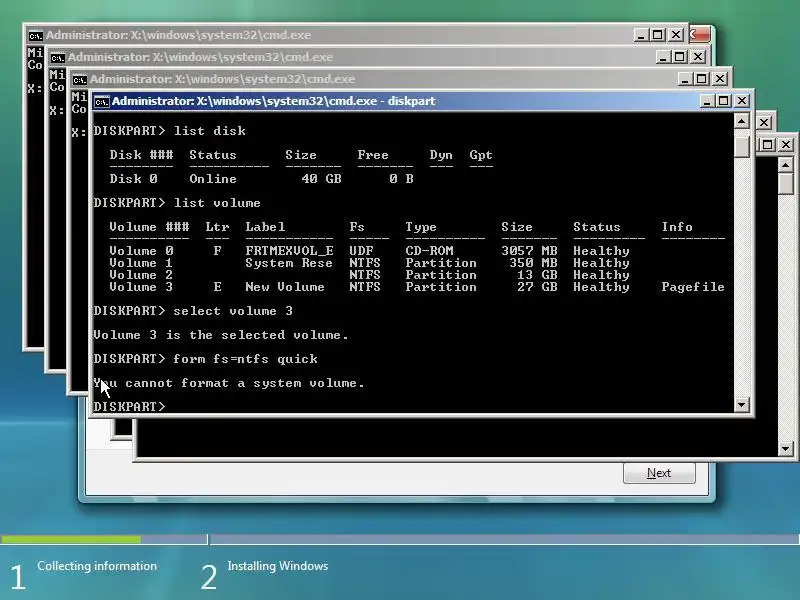Click the cmd icon of the second cmd window
Image resolution: width=800 pixels, height=600 pixels.
click(57, 58)
